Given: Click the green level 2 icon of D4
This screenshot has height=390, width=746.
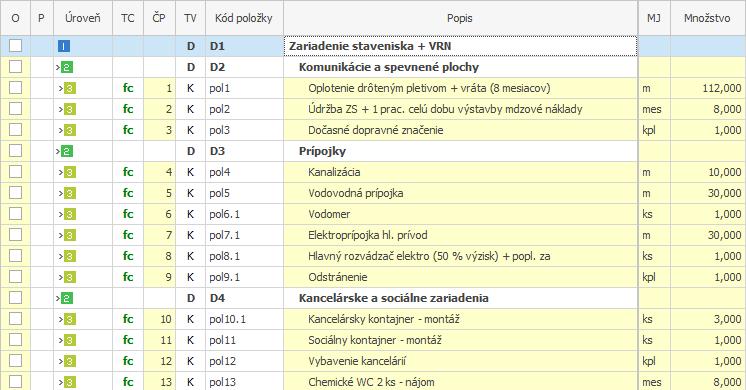Looking at the screenshot, I should tap(67, 298).
